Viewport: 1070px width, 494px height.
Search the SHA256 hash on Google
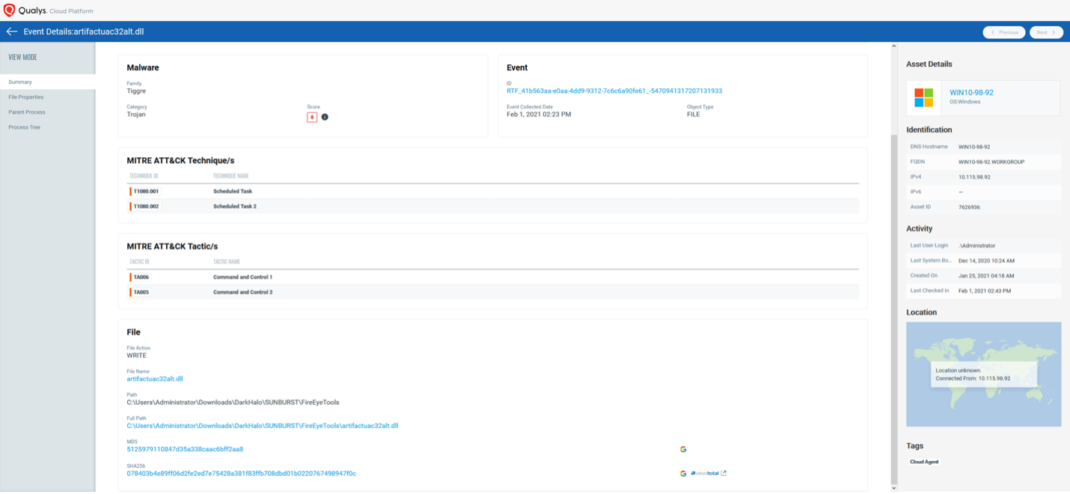point(683,473)
